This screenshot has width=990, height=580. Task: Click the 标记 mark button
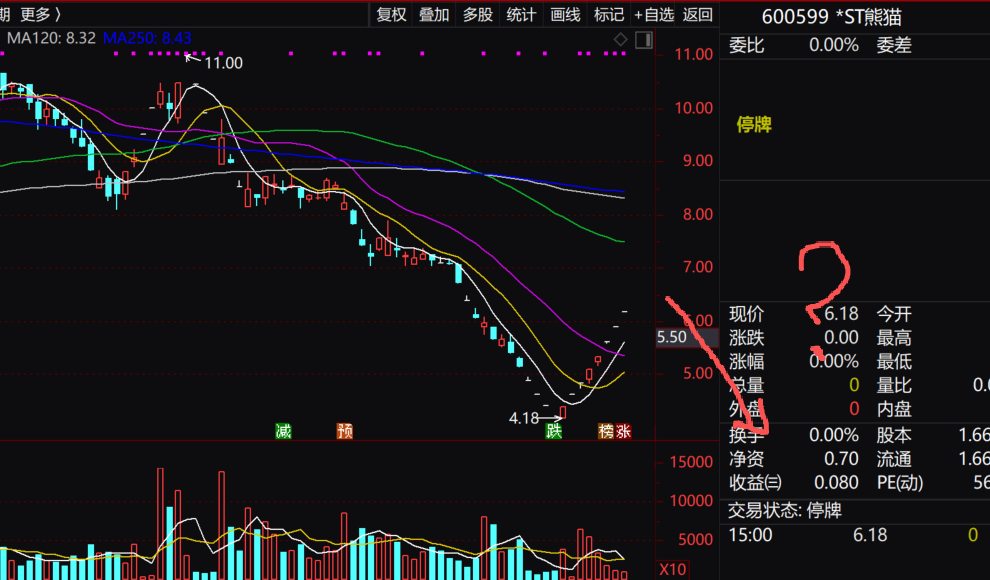(608, 14)
